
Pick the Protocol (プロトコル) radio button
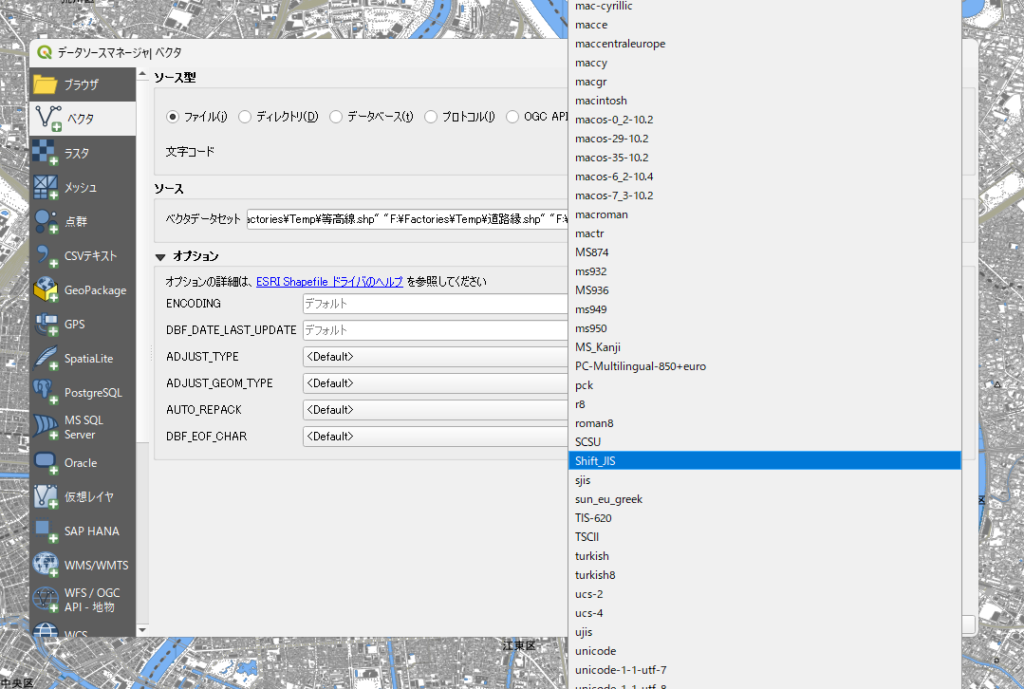432,117
